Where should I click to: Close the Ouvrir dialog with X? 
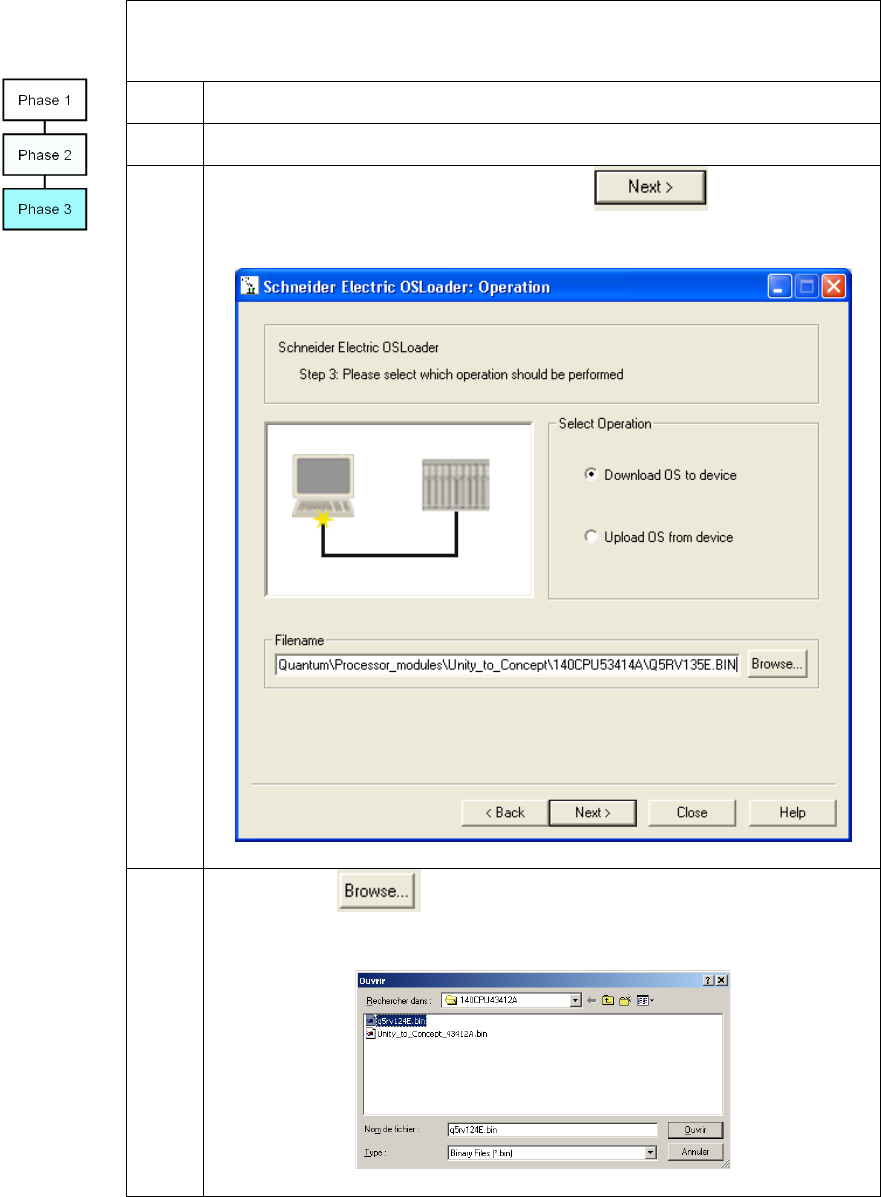(x=721, y=980)
